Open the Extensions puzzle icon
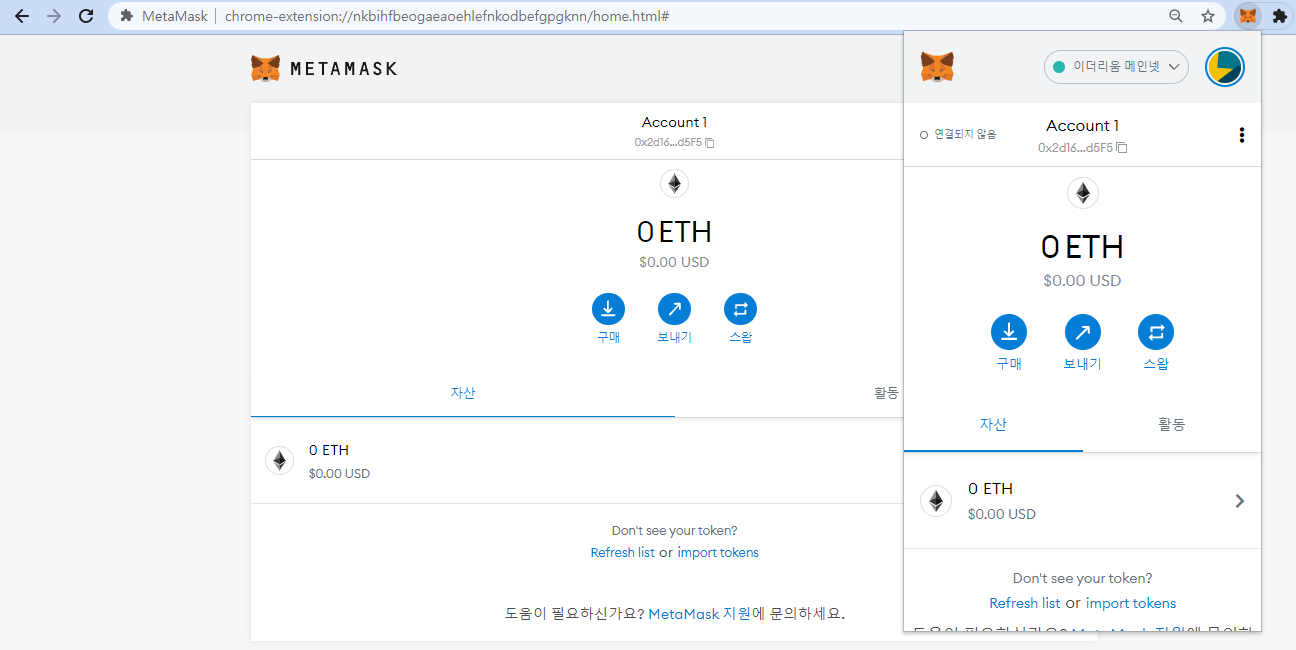 (x=1280, y=16)
